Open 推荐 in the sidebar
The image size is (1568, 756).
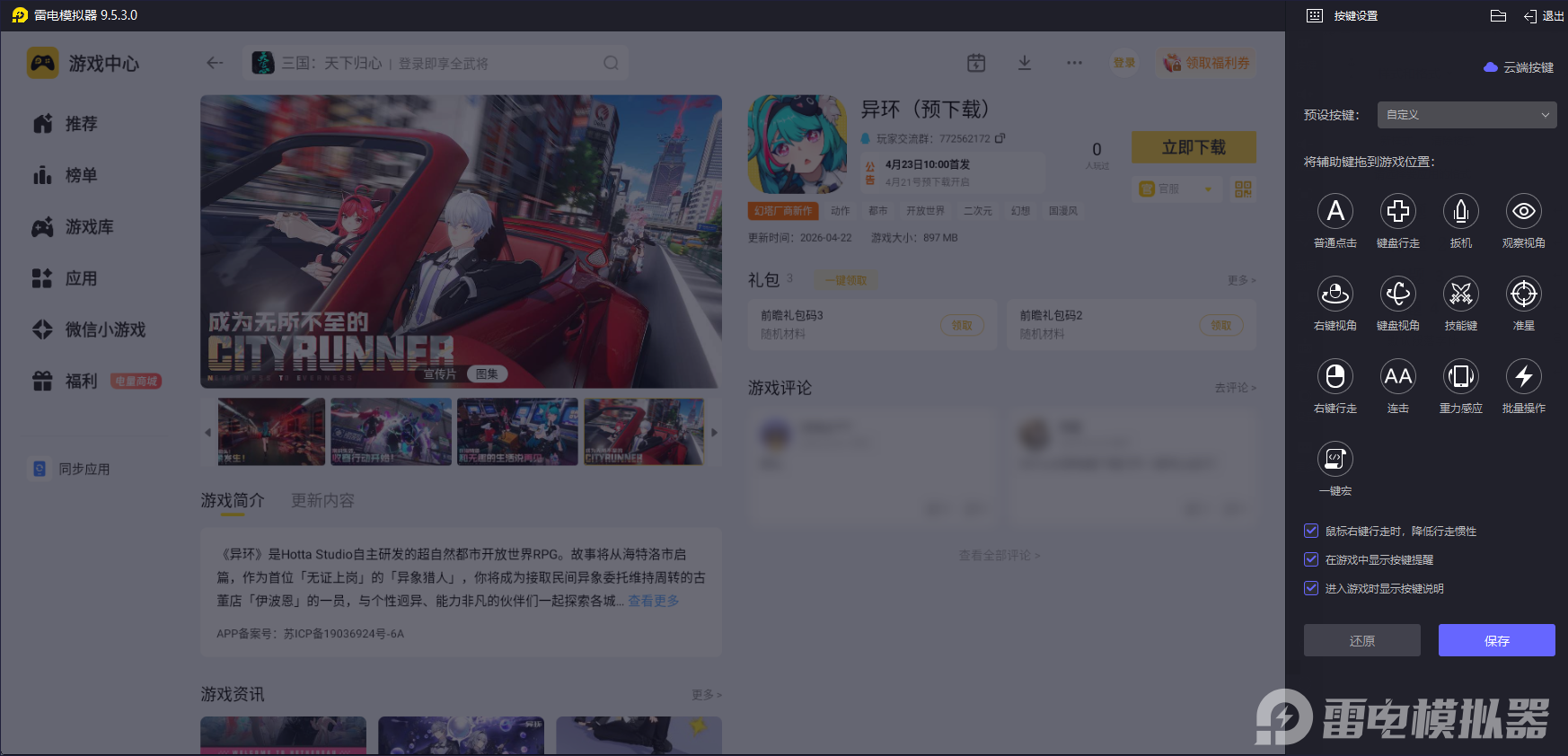[65, 124]
